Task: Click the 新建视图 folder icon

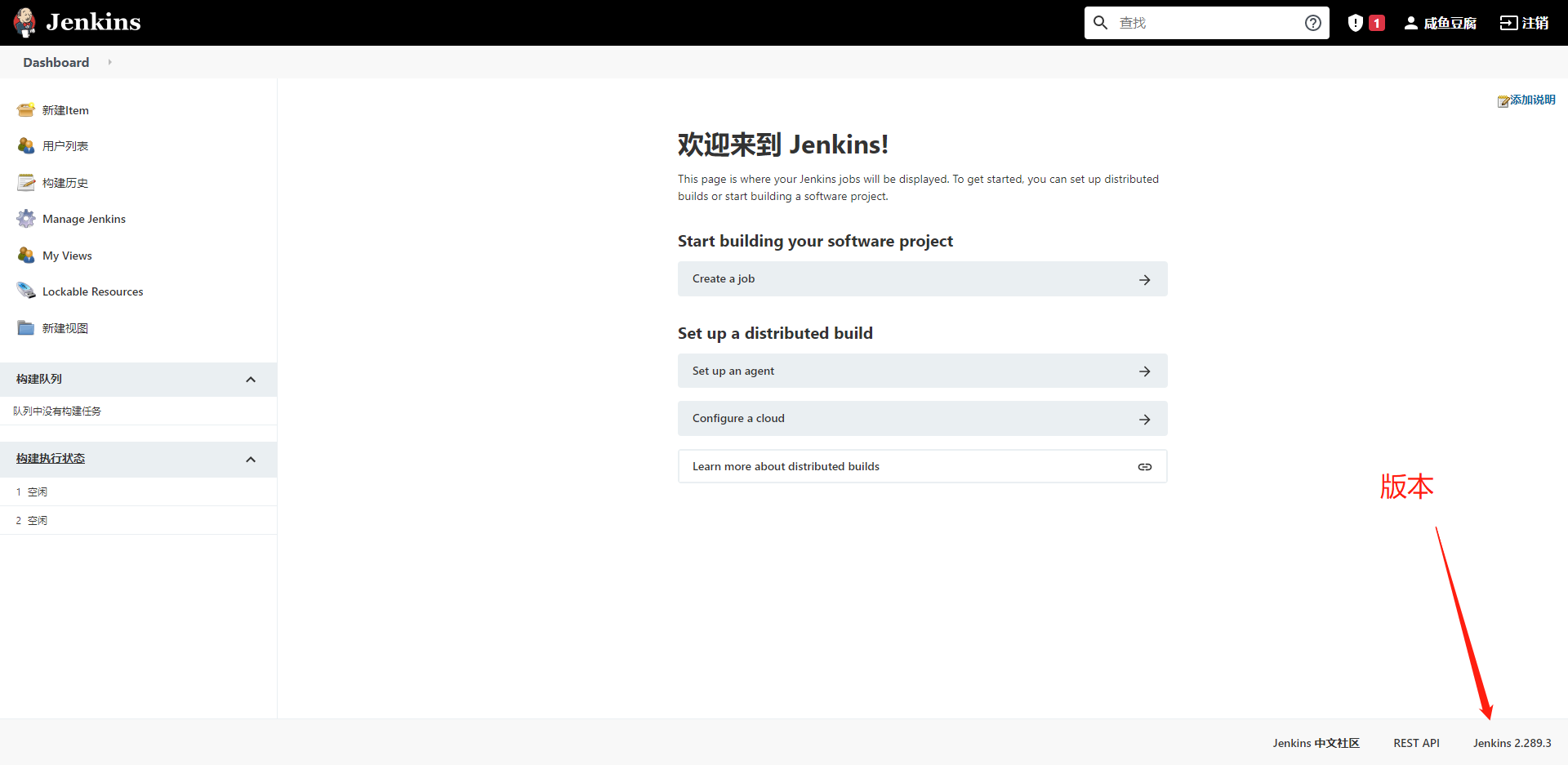Action: (26, 328)
